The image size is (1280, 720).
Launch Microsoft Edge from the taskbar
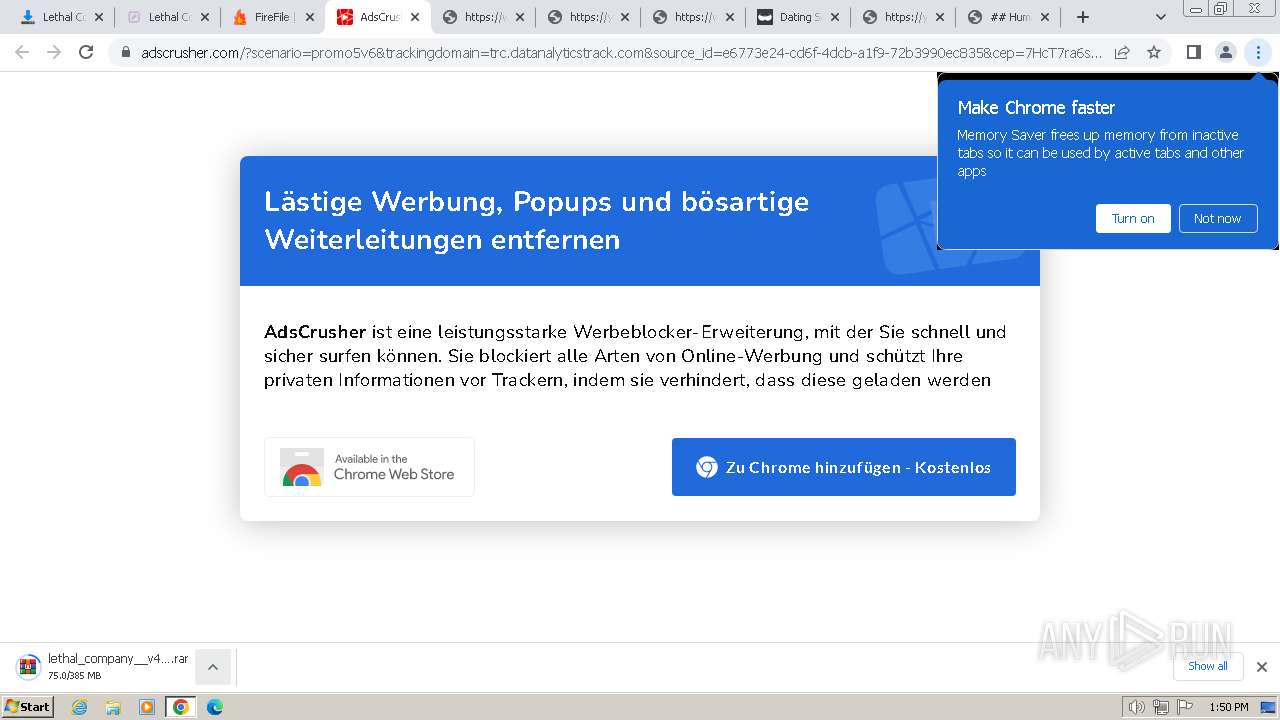(214, 707)
